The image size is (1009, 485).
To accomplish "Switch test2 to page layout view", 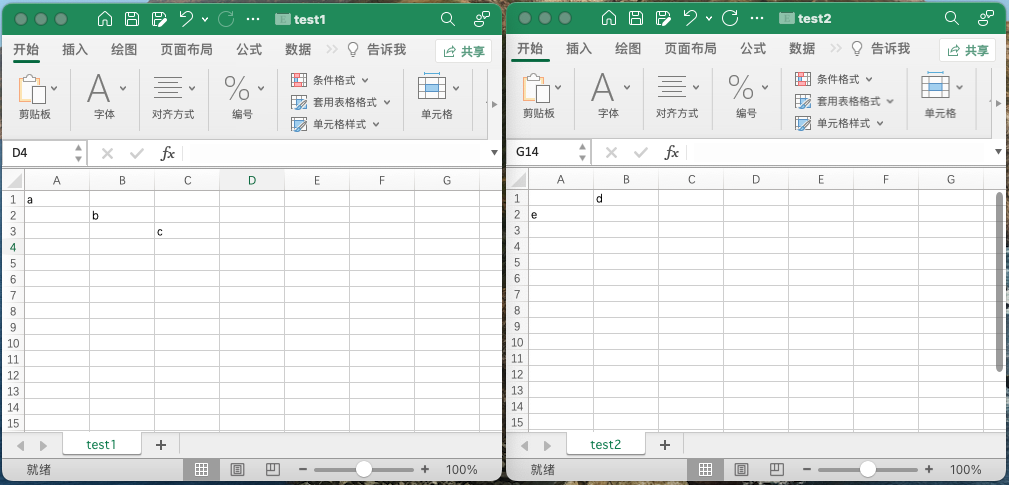I will [741, 470].
